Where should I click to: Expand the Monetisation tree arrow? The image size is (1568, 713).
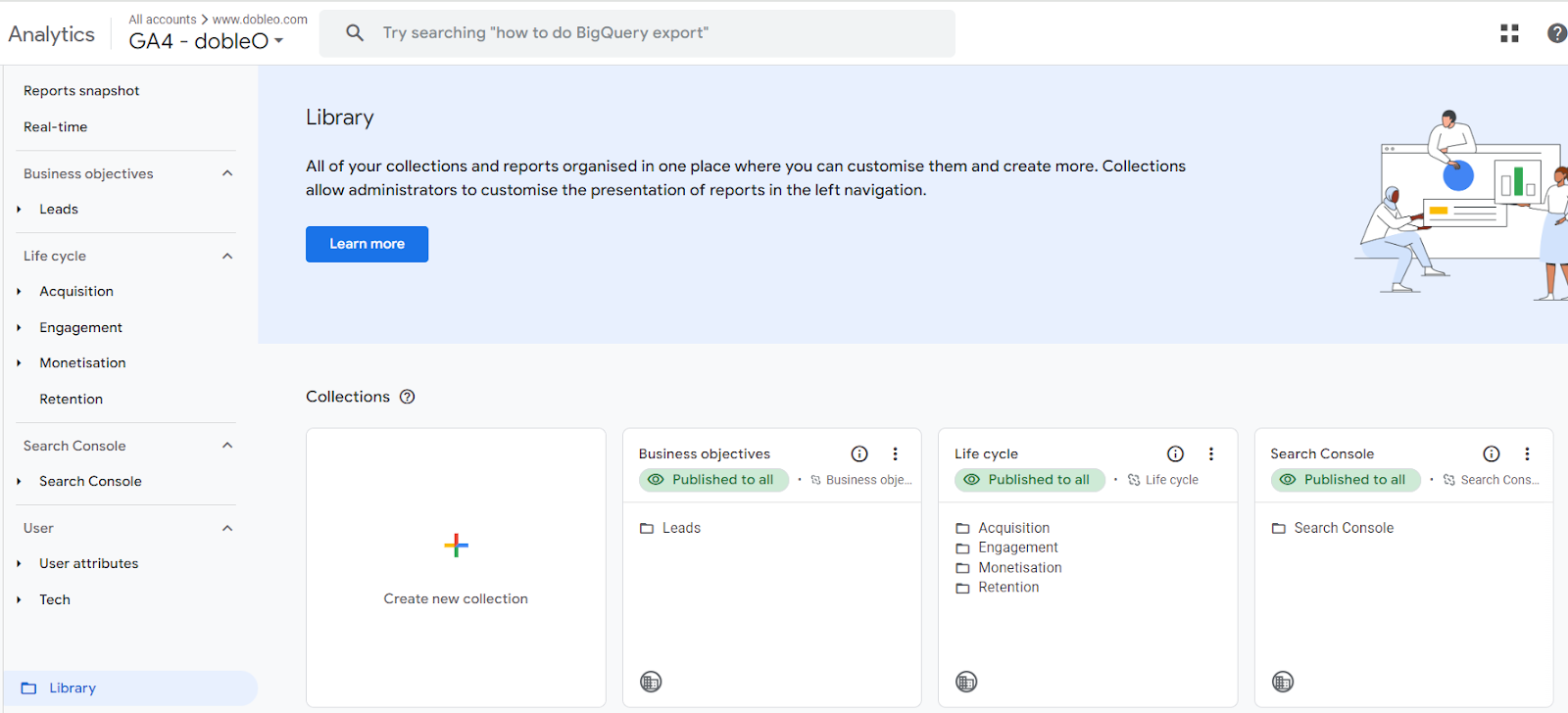(19, 363)
